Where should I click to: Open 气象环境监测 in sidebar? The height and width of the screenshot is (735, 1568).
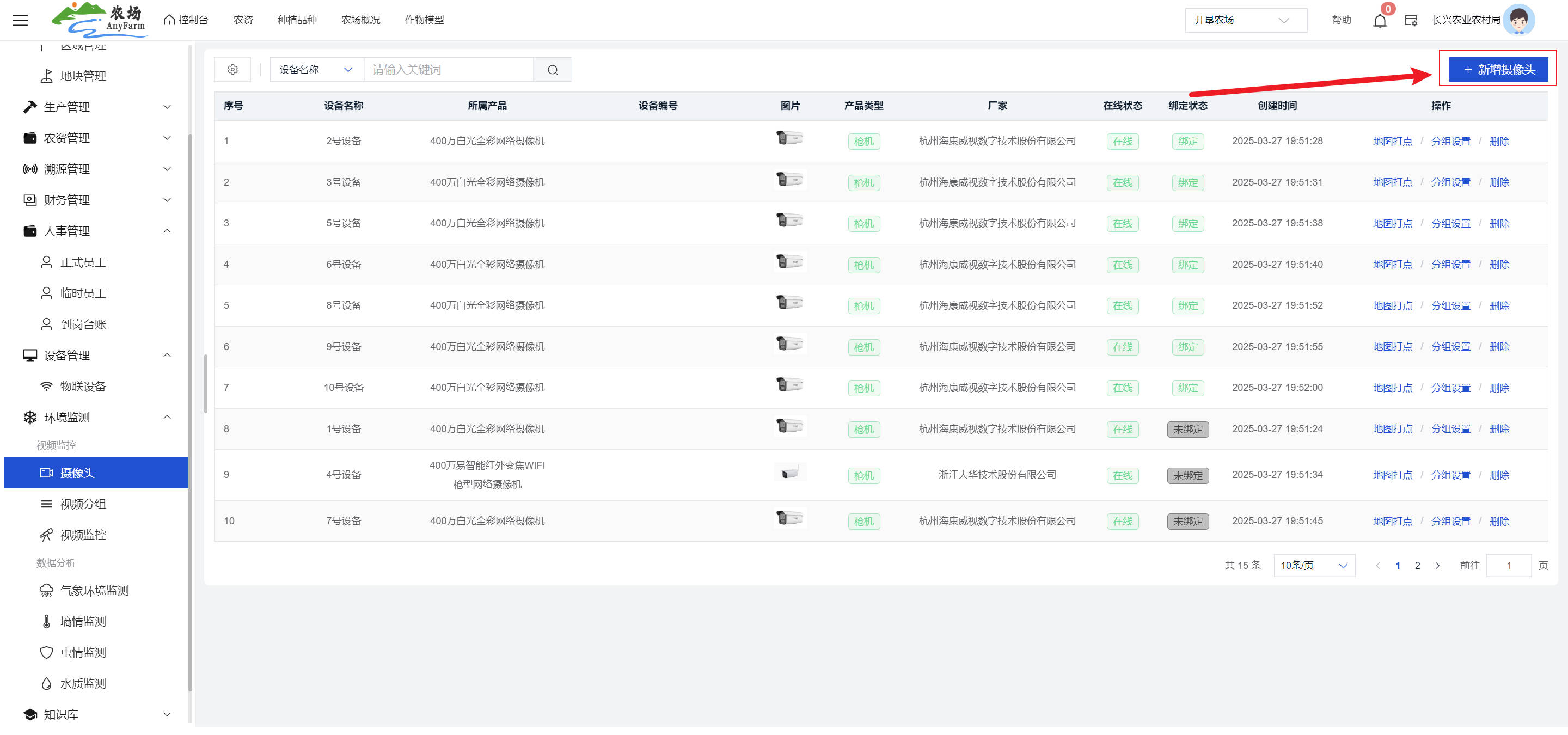(x=94, y=590)
